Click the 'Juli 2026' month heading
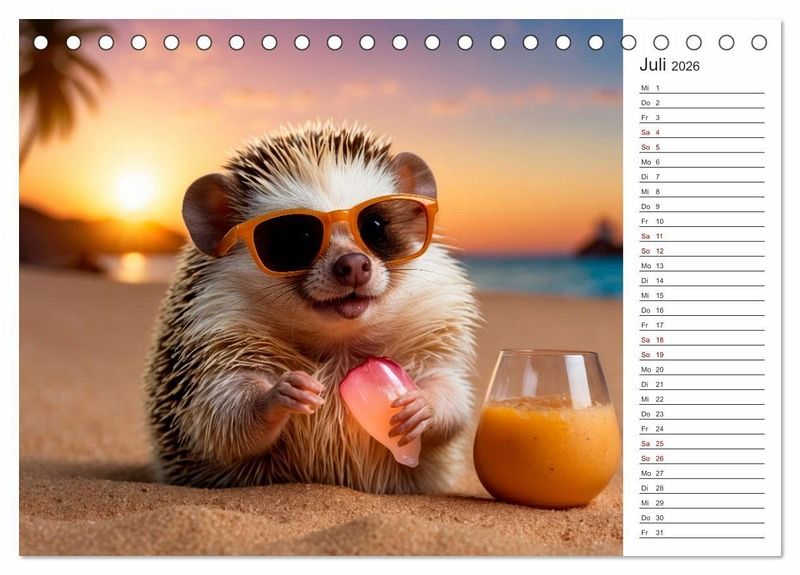This screenshot has width=800, height=575. point(669,65)
